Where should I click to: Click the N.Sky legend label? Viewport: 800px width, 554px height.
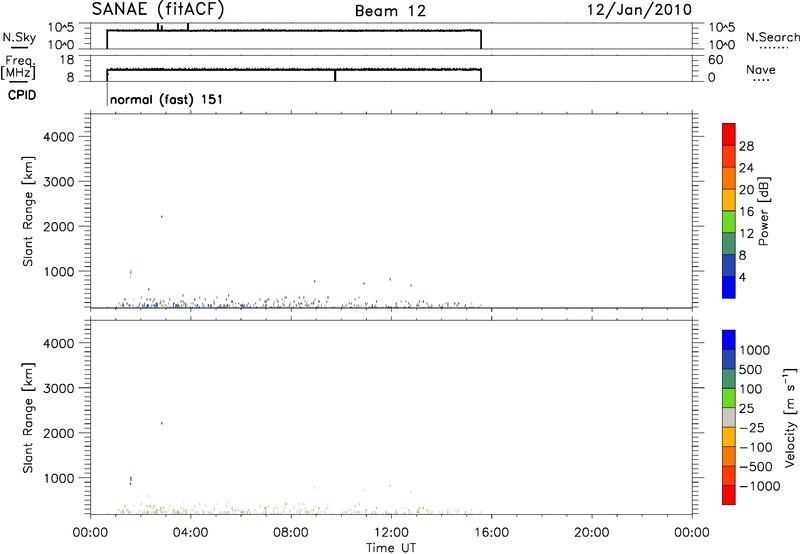(19, 38)
